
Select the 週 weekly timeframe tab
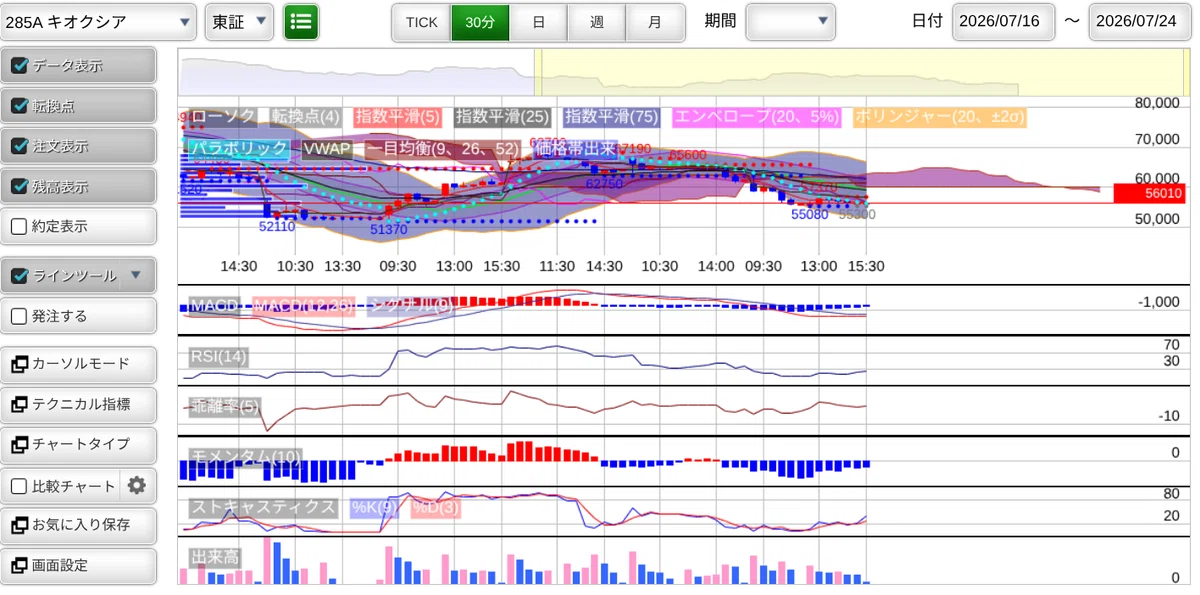pos(597,22)
